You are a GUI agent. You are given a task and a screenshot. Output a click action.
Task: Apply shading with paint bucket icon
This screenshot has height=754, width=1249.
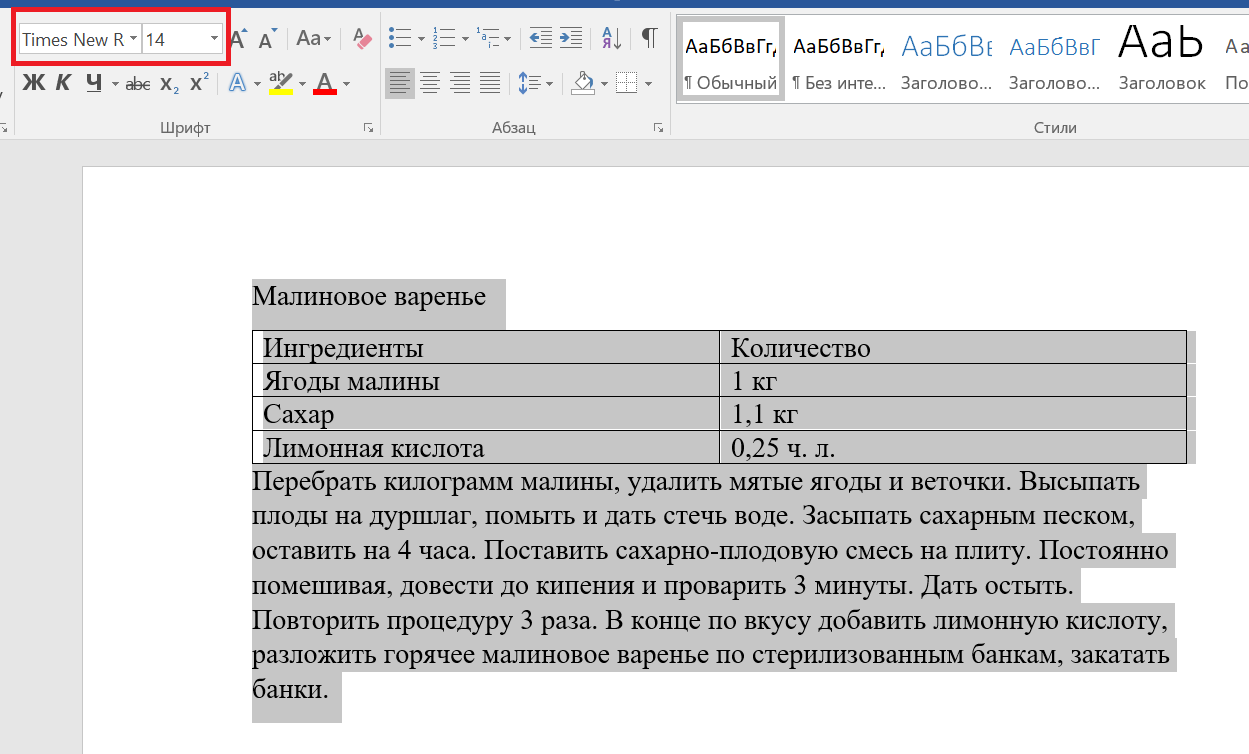pyautogui.click(x=582, y=83)
